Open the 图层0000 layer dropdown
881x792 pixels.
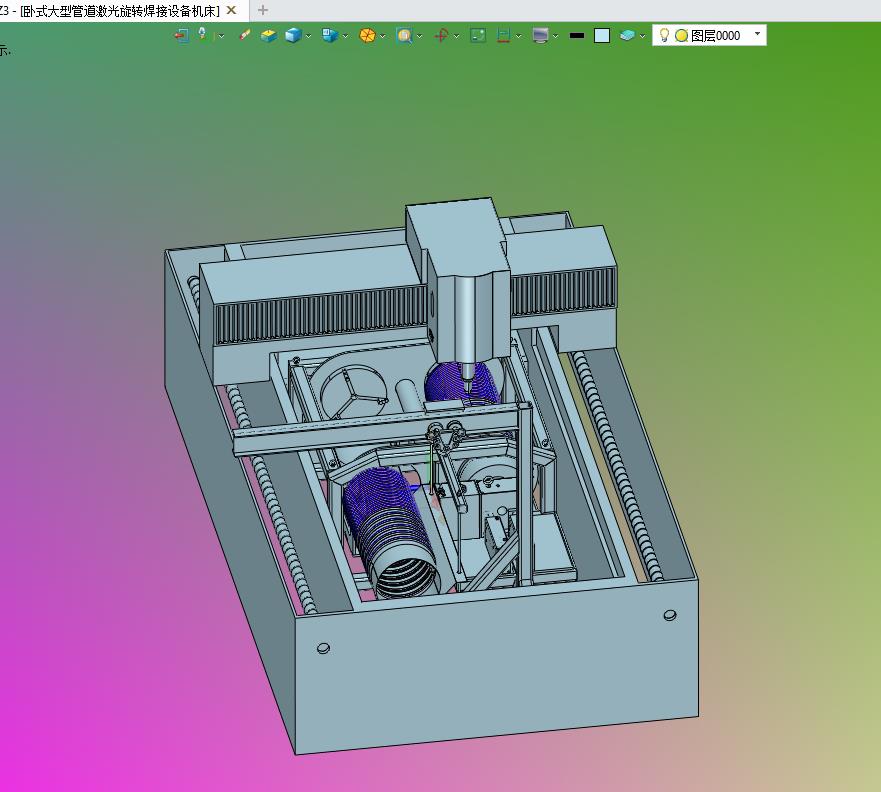coord(757,34)
